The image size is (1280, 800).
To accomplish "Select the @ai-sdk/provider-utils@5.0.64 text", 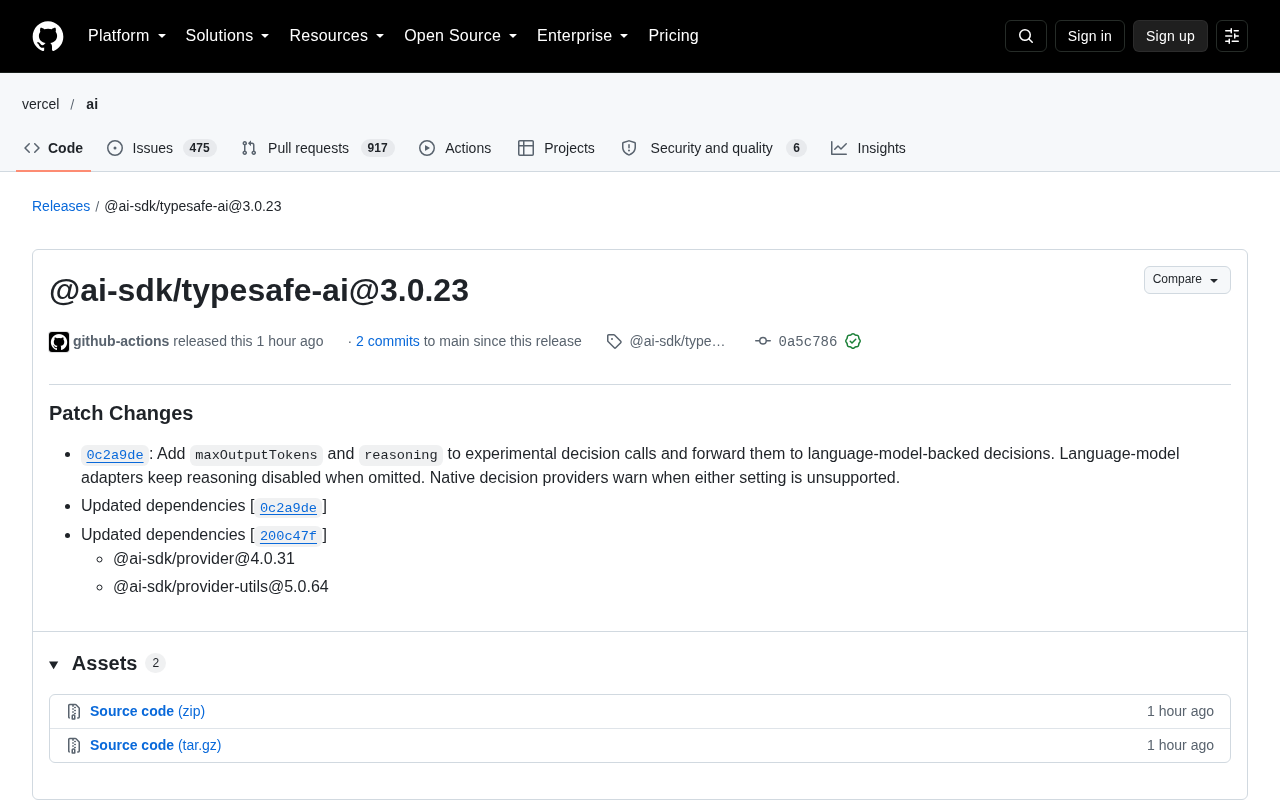I will [x=221, y=586].
